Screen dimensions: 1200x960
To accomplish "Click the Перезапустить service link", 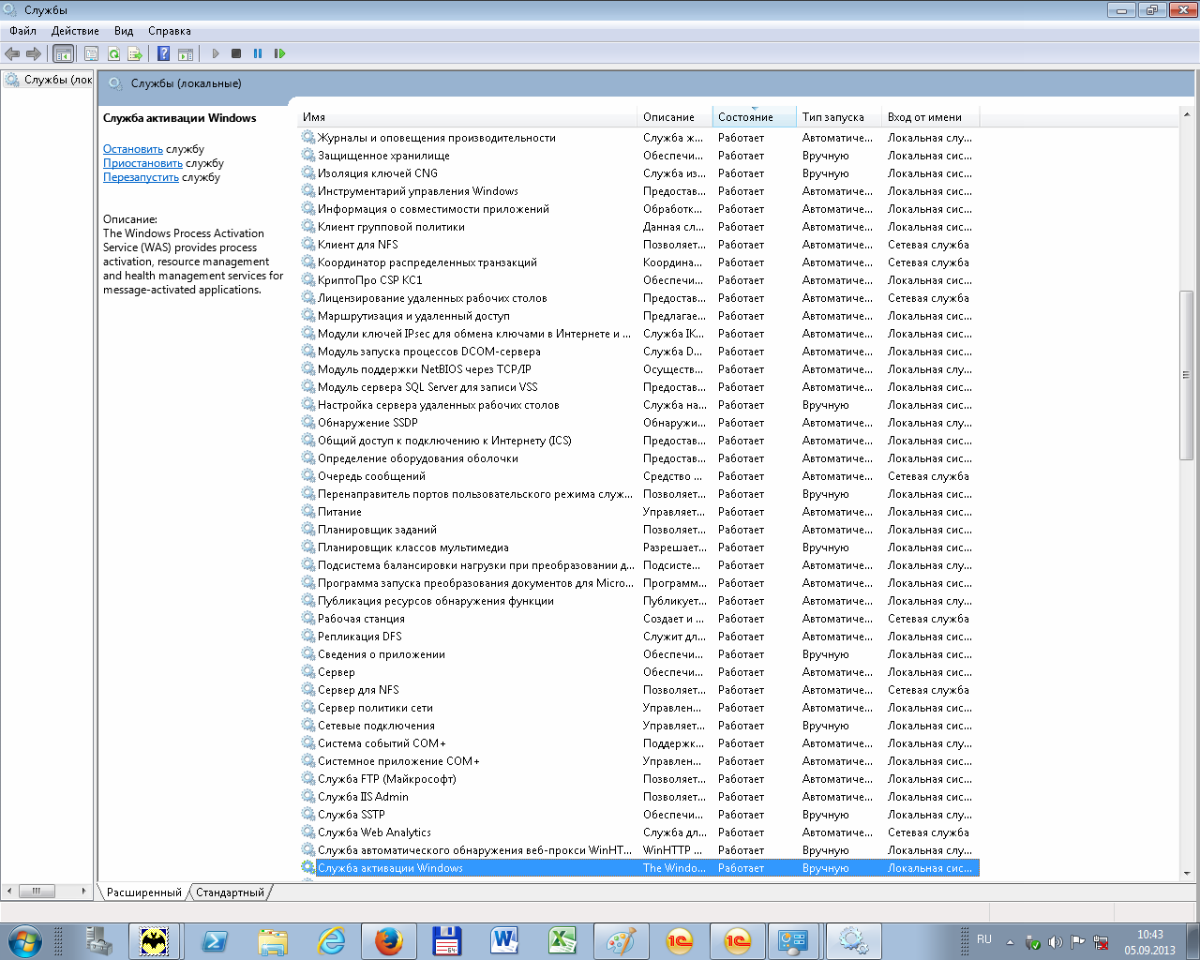I will [x=141, y=177].
